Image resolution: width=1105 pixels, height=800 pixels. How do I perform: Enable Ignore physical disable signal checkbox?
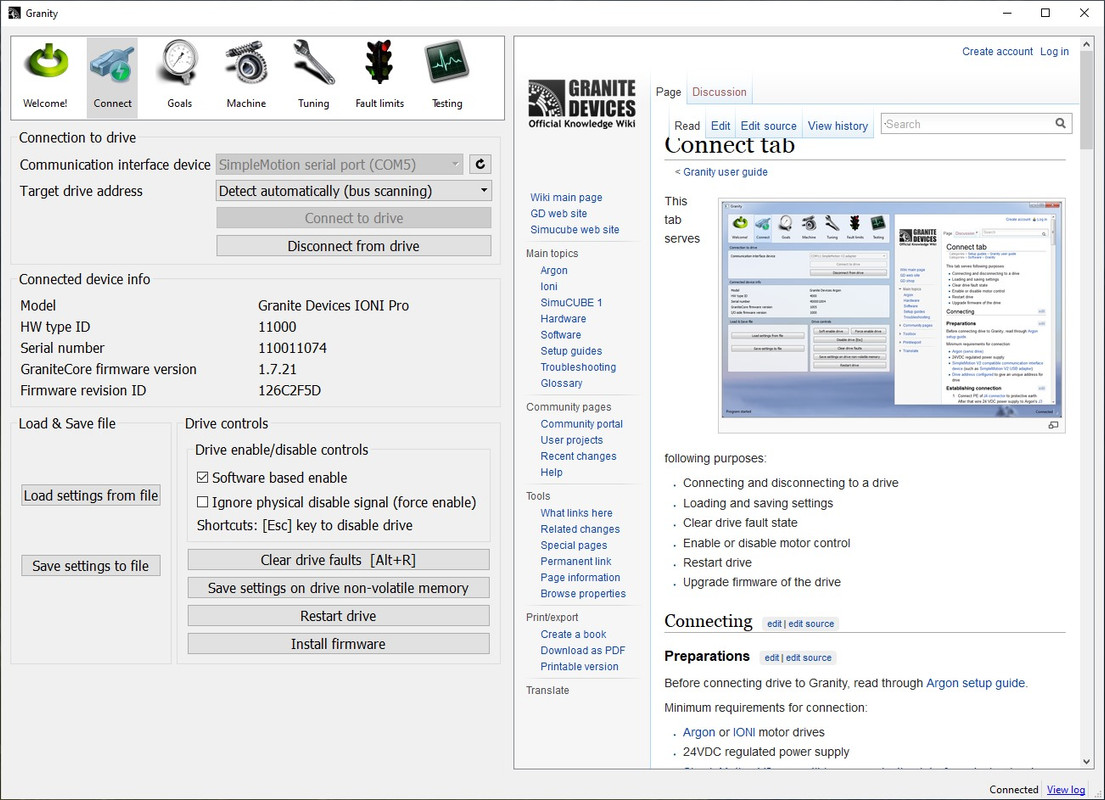click(x=202, y=502)
